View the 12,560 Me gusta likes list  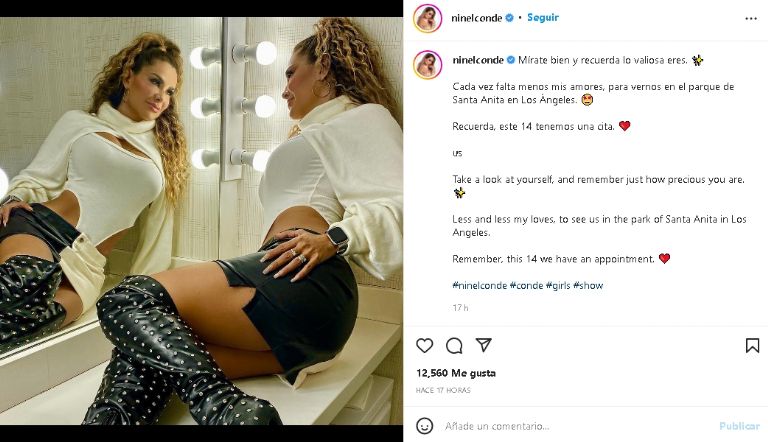pos(456,373)
